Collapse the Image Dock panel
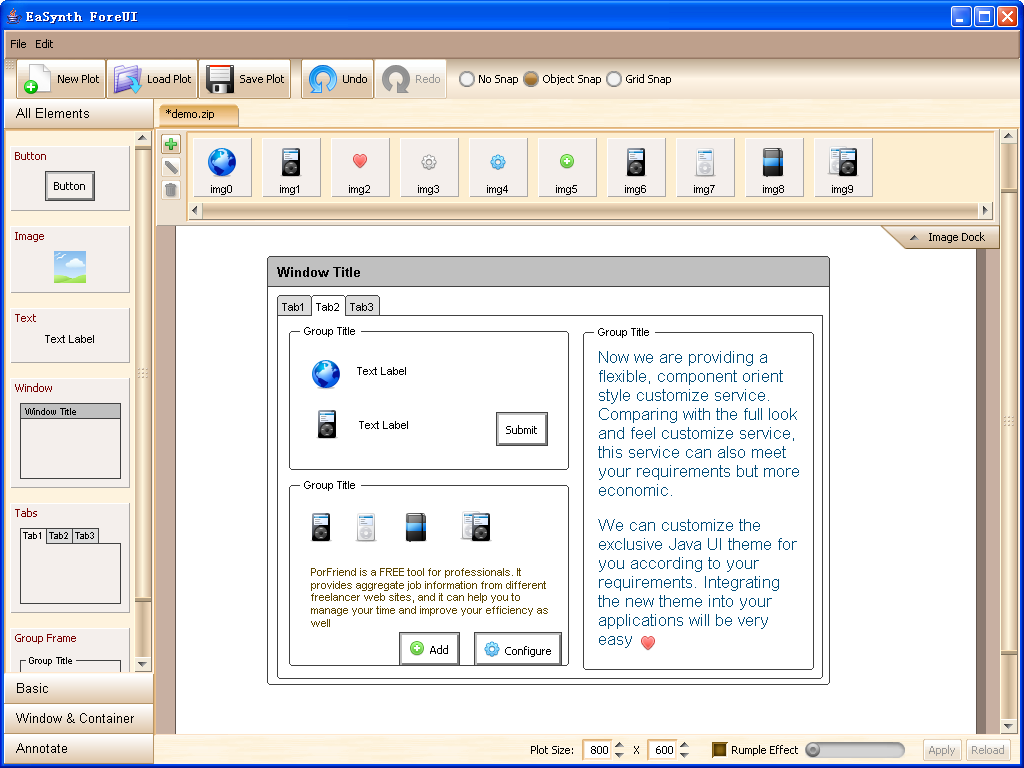 [x=941, y=237]
